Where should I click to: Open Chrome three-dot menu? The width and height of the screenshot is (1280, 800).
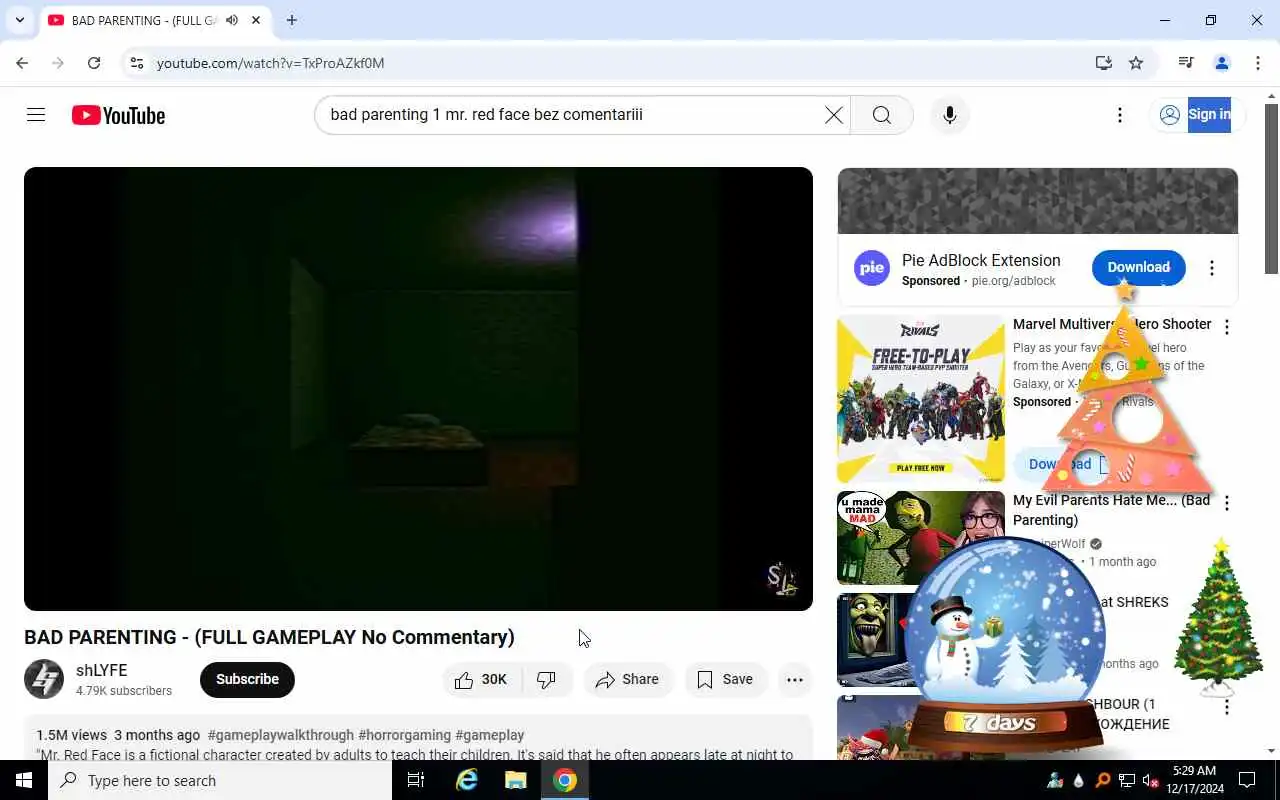point(1258,63)
